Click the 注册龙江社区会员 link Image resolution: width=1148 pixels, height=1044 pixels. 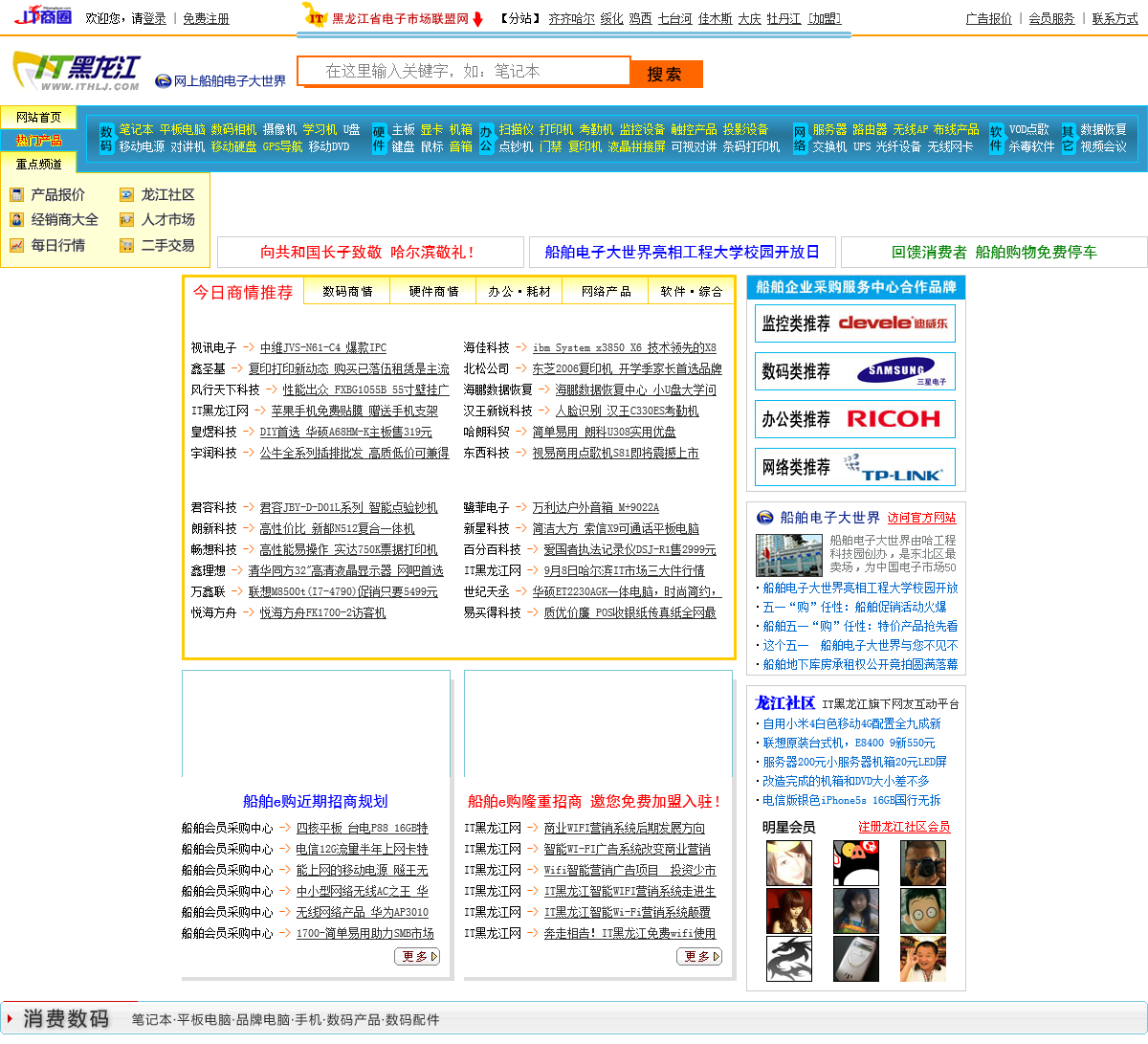(904, 827)
